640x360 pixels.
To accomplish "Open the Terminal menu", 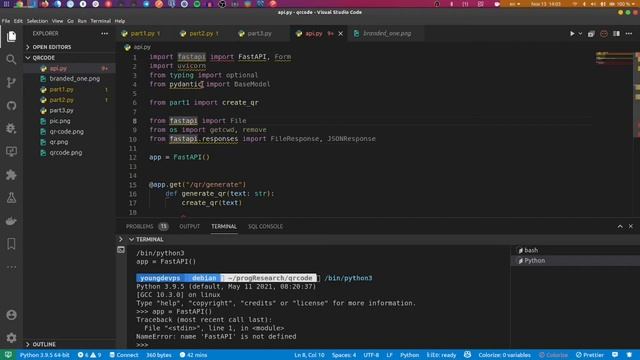I will tap(100, 21).
